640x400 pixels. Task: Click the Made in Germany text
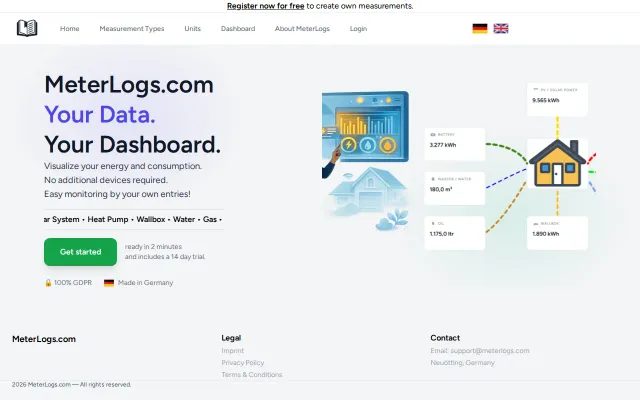(x=145, y=282)
